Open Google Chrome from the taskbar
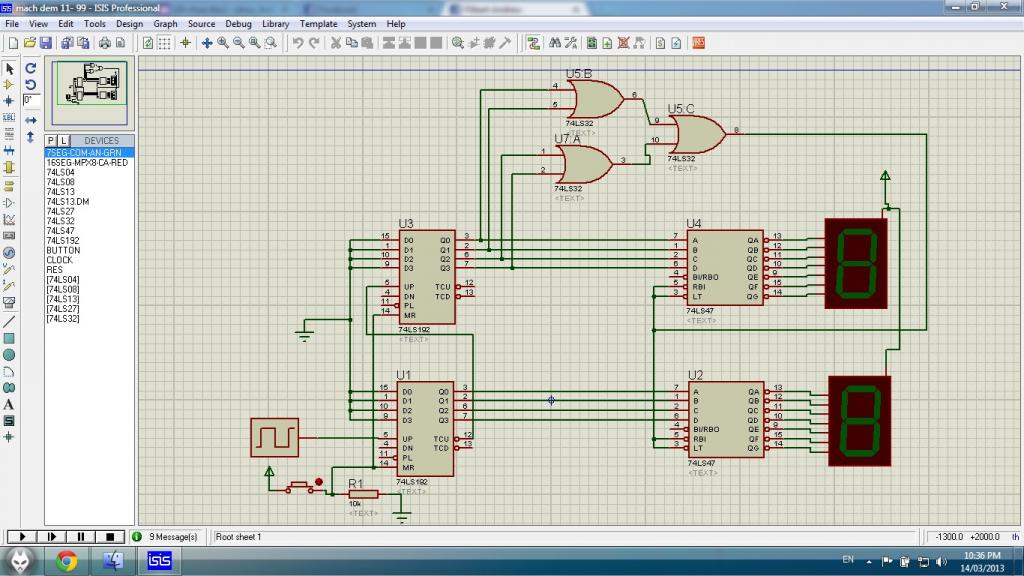Viewport: 1024px width, 576px height. click(x=67, y=561)
